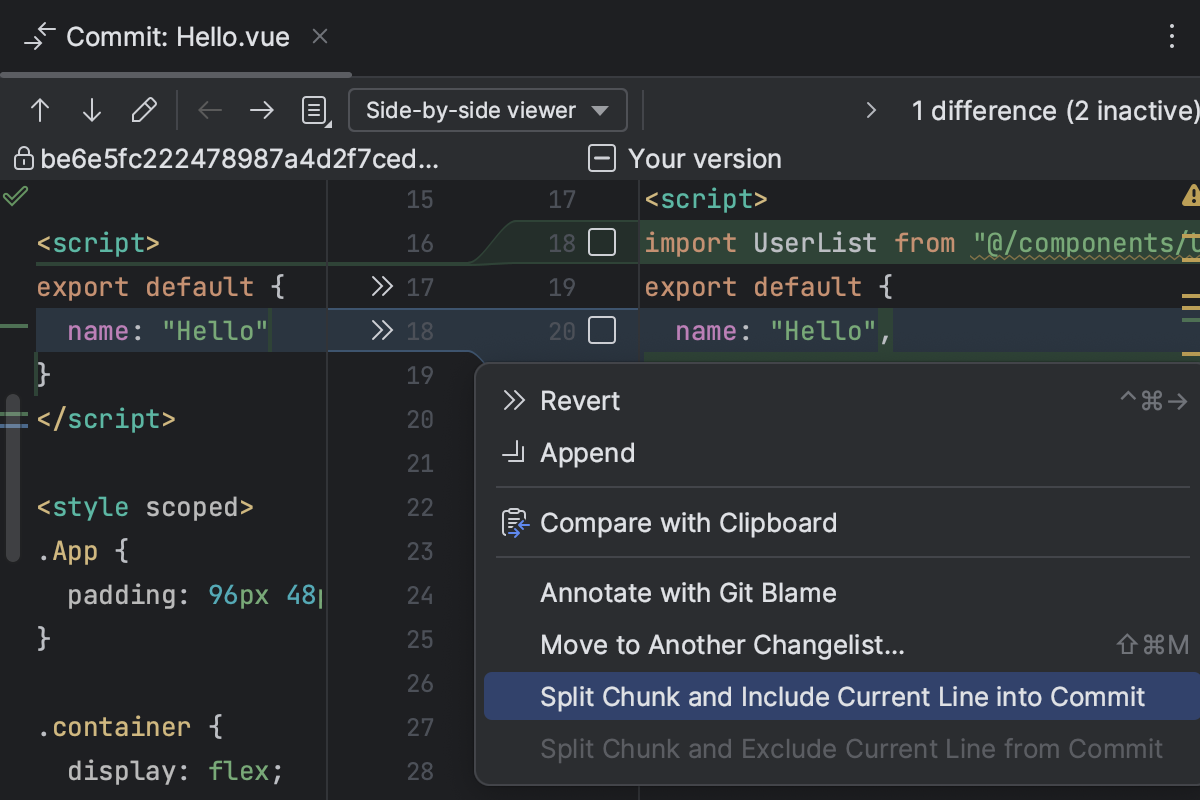
Task: Open the Side-by-side viewer dropdown
Action: point(488,110)
